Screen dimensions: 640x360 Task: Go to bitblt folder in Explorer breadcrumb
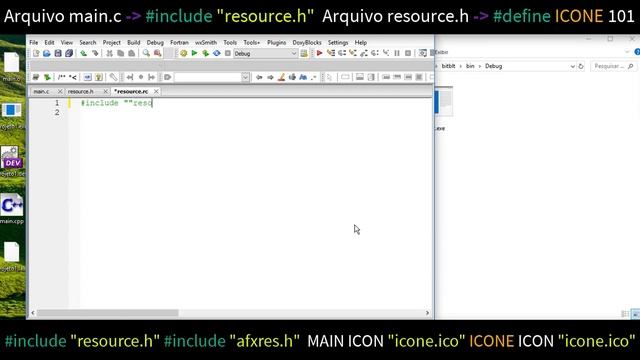pyautogui.click(x=448, y=66)
